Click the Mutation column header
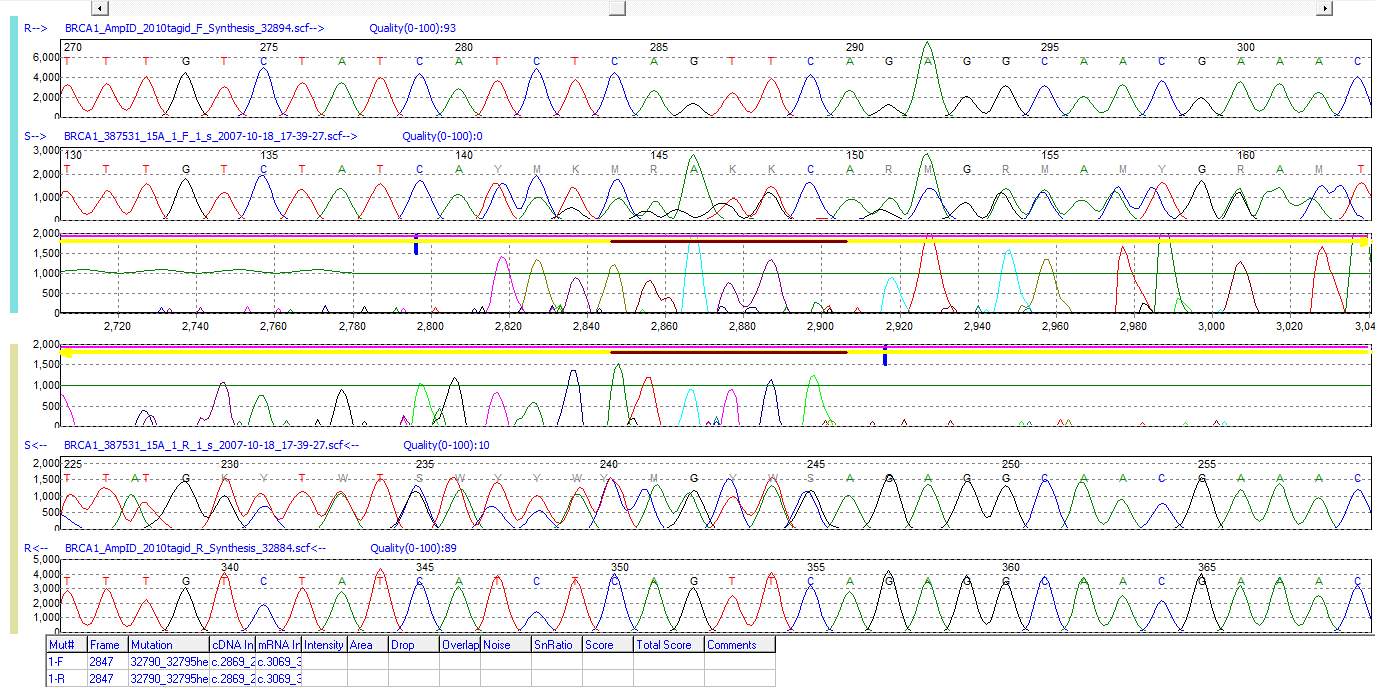This screenshot has height=687, width=1375. [168, 645]
